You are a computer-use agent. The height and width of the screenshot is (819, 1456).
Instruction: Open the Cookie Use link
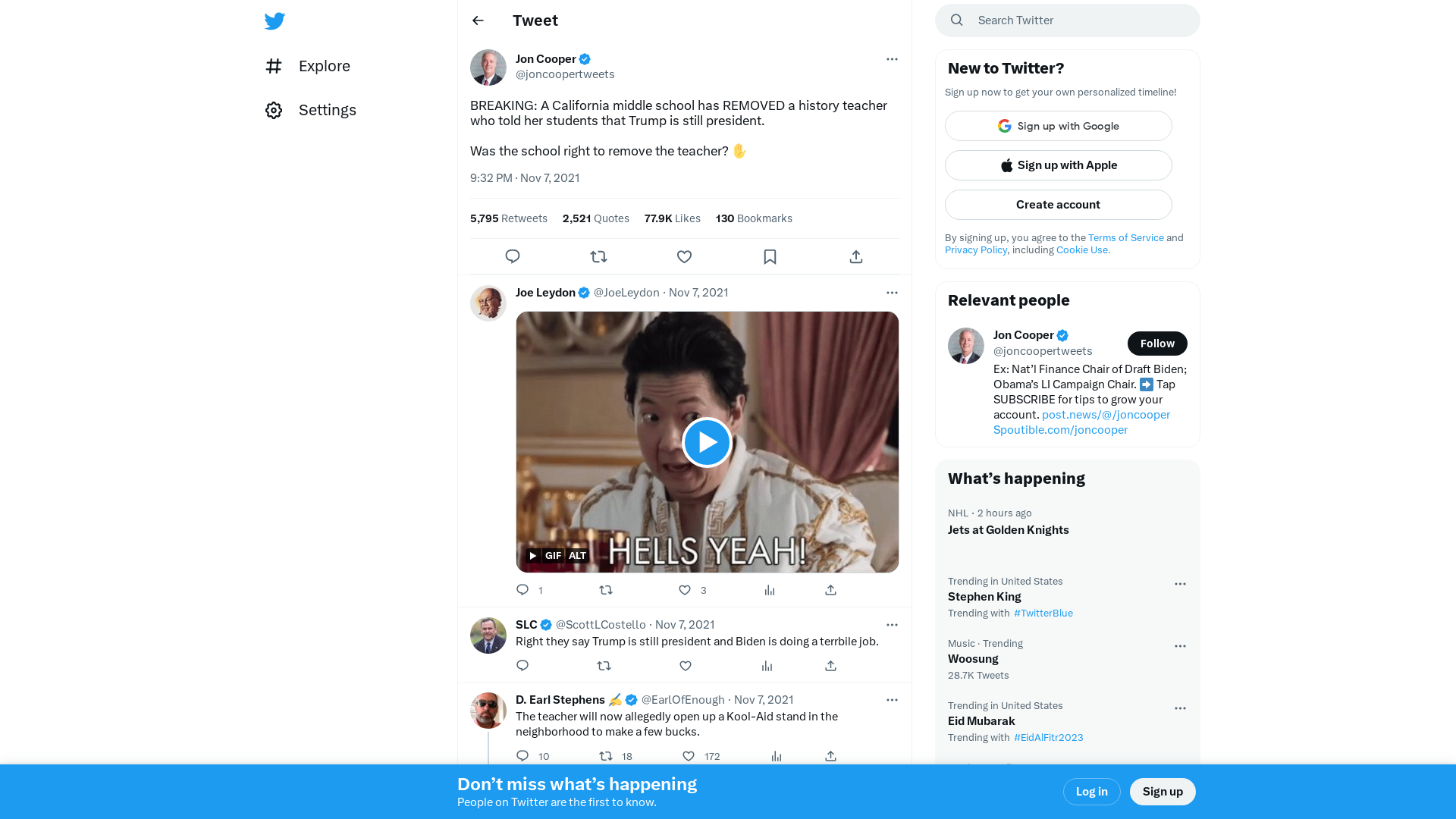[x=1083, y=250]
